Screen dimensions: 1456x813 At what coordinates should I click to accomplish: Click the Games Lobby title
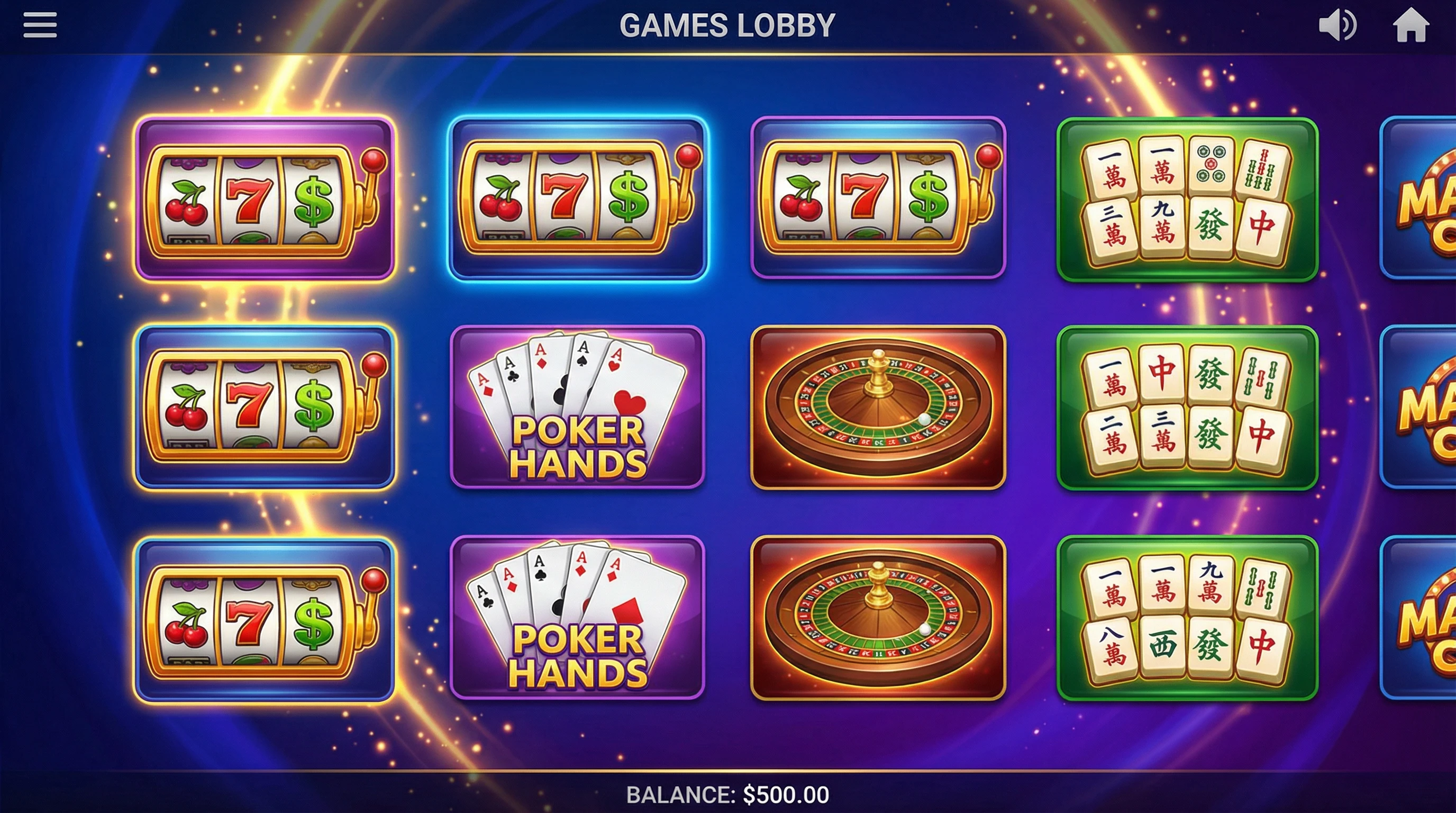(727, 25)
